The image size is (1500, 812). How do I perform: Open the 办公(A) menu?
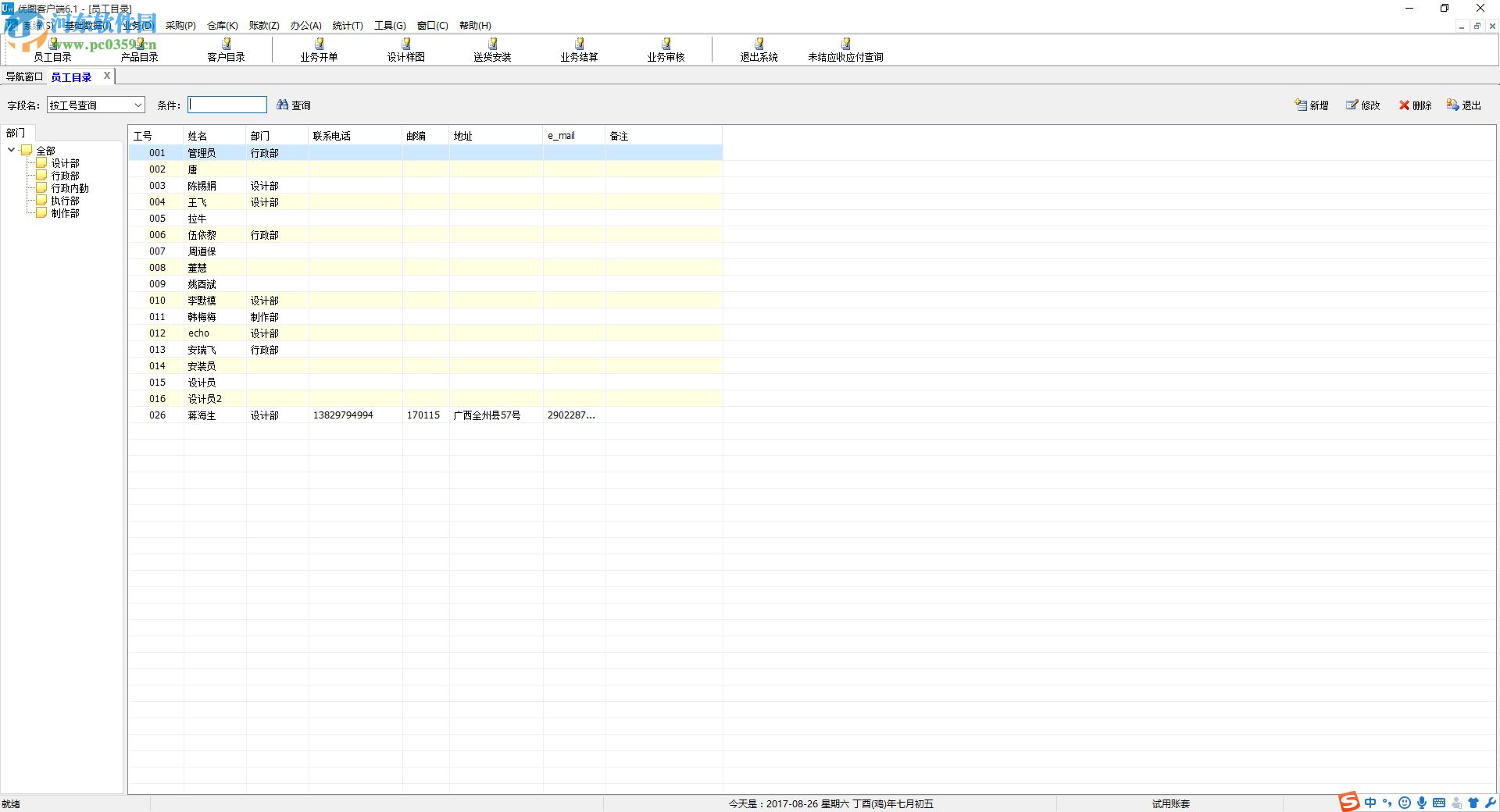(x=305, y=26)
